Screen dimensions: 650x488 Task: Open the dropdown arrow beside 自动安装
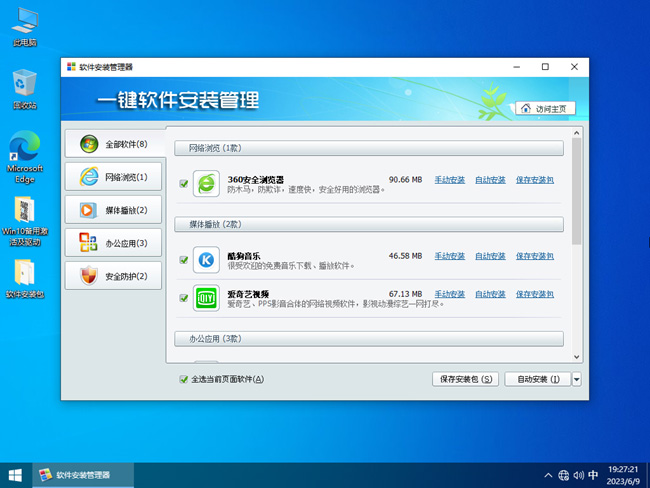pos(577,379)
